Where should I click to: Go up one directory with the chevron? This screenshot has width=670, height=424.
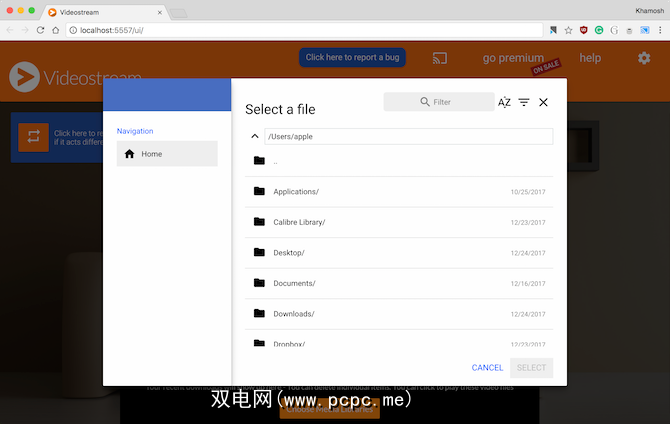point(255,136)
